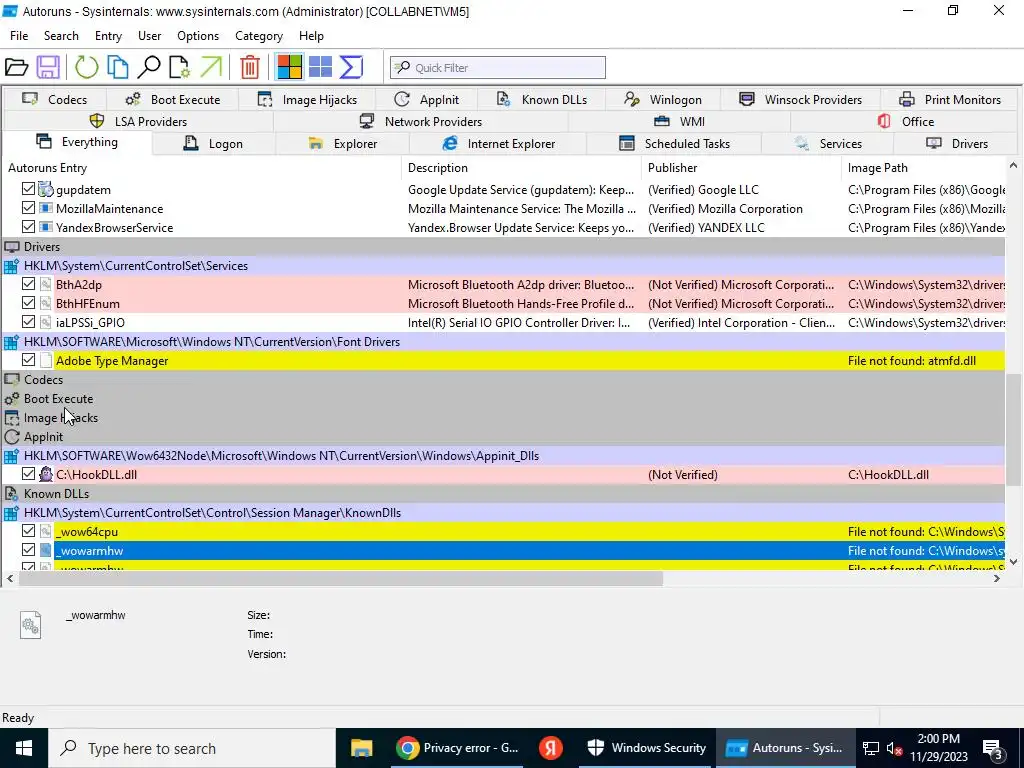Open the Category menu
Screen dimensions: 1024x768
pyautogui.click(x=259, y=36)
